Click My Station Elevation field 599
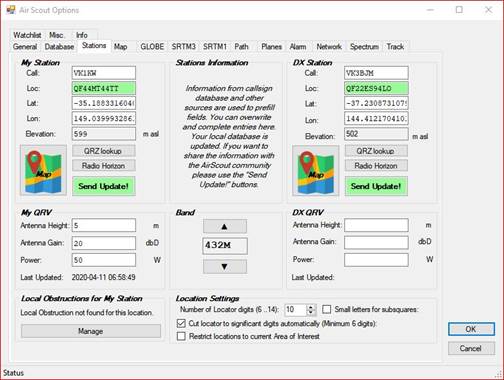504x380 pixels. coord(104,134)
